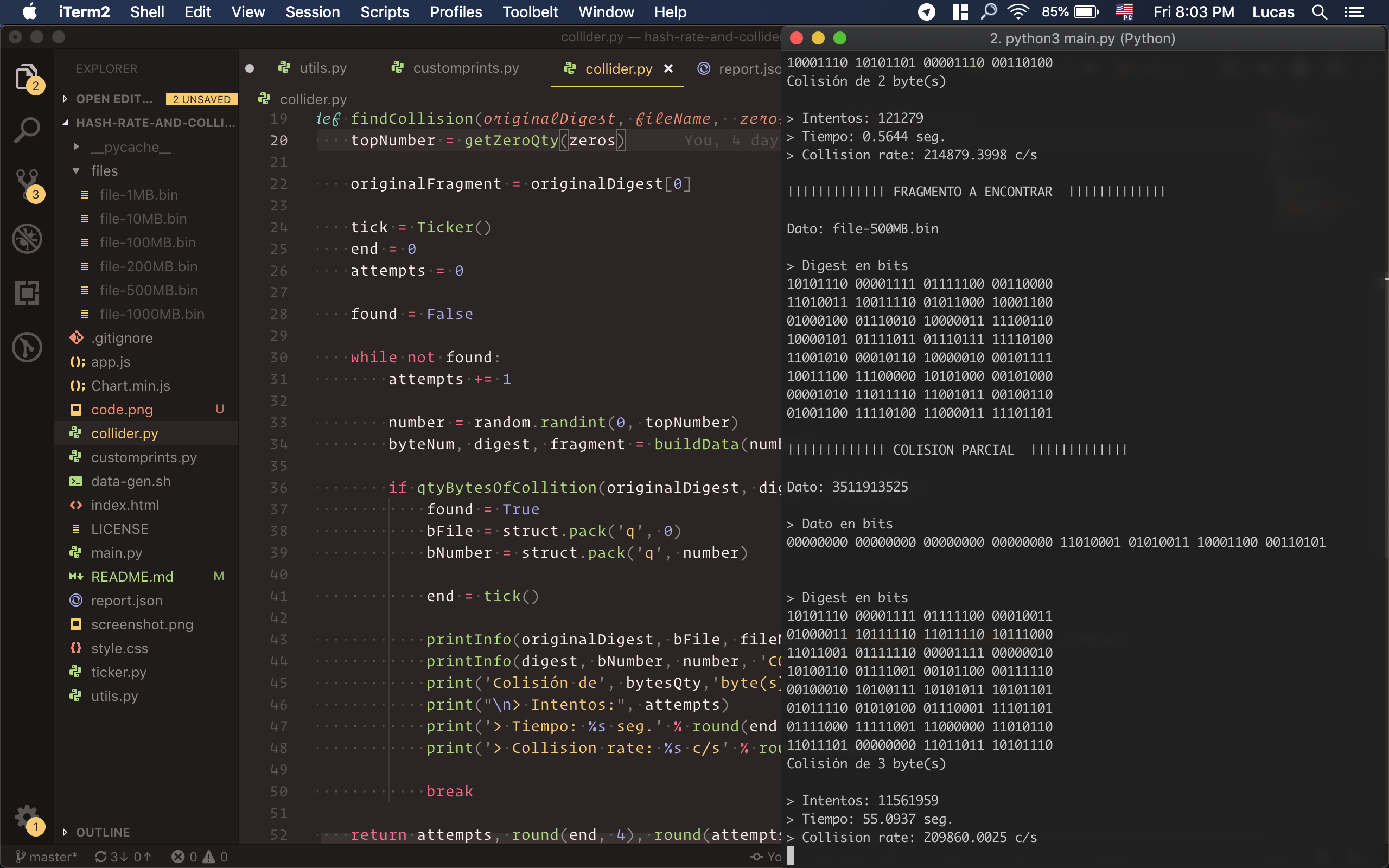
Task: Expand the OUTLINE section
Action: click(x=102, y=832)
